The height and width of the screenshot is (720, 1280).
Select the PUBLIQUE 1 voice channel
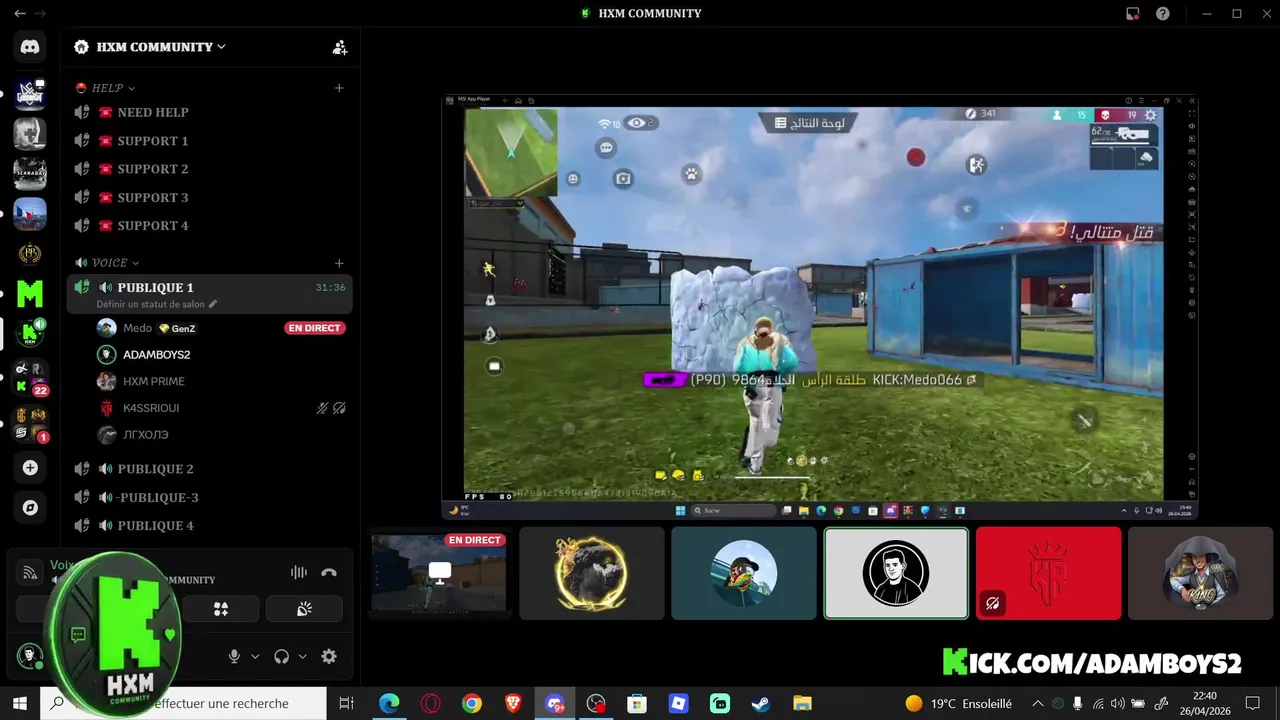pyautogui.click(x=210, y=294)
